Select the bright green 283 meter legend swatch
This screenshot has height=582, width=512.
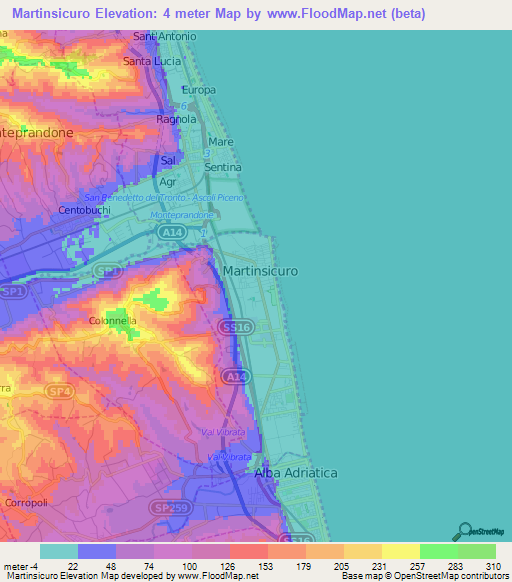pyautogui.click(x=439, y=551)
